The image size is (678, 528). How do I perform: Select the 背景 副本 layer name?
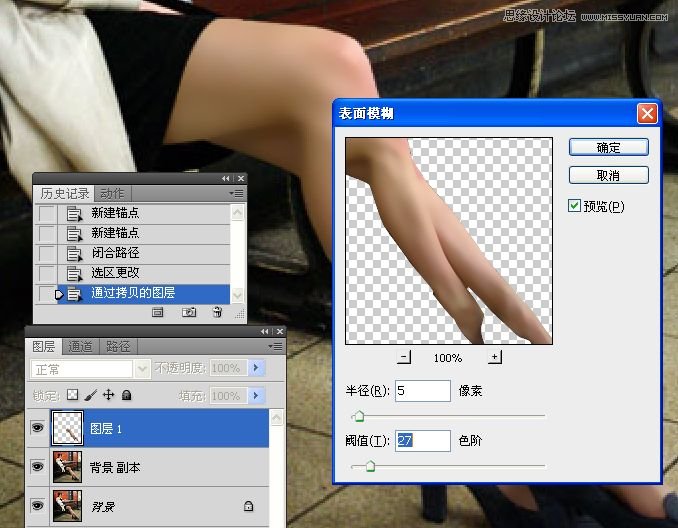pos(115,467)
